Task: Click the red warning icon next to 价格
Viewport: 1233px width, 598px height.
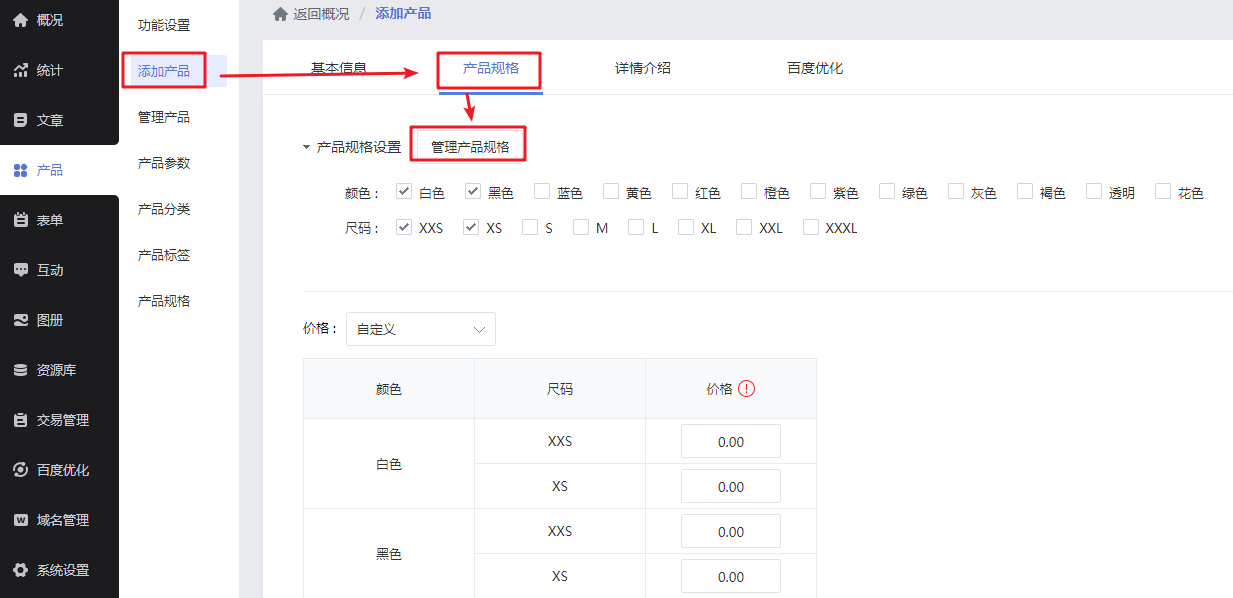Action: pos(746,389)
